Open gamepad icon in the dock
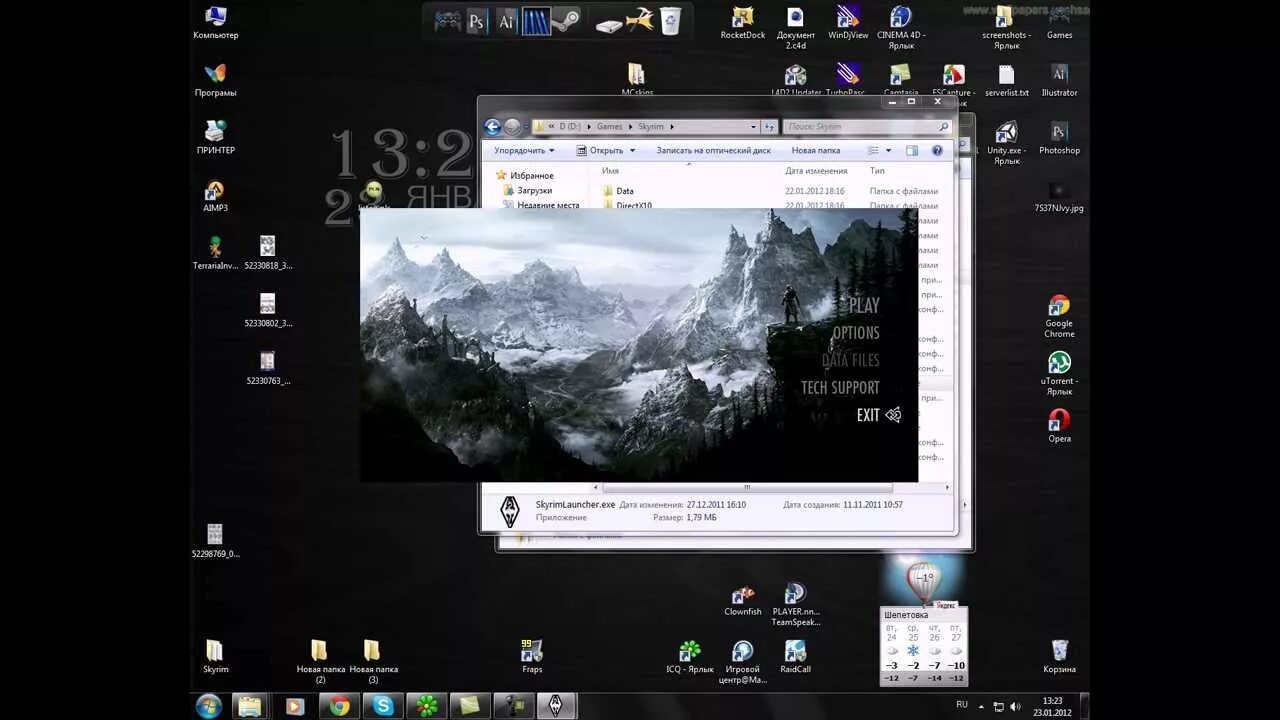The width and height of the screenshot is (1280, 720). coord(447,20)
